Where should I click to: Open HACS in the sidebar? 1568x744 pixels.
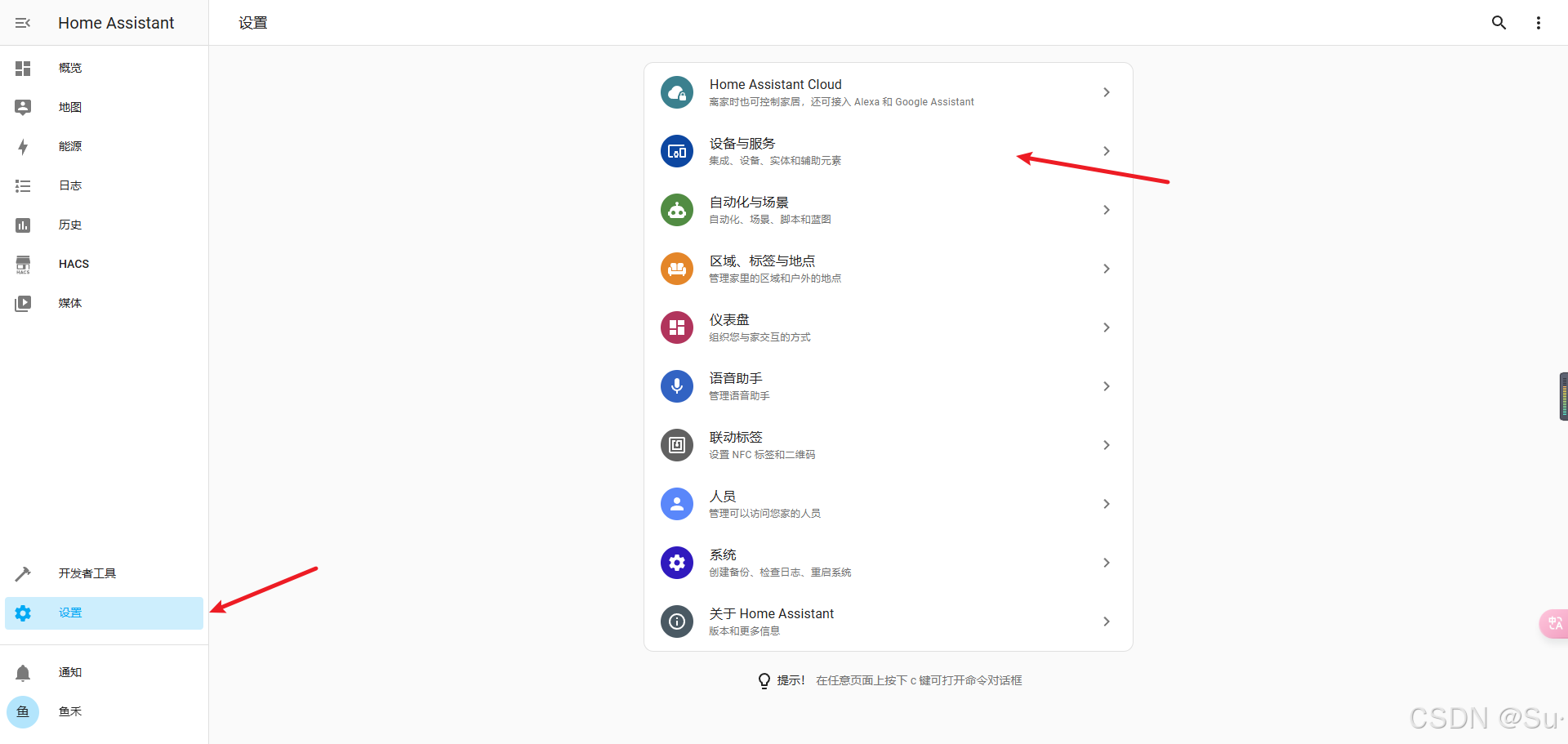[x=104, y=264]
